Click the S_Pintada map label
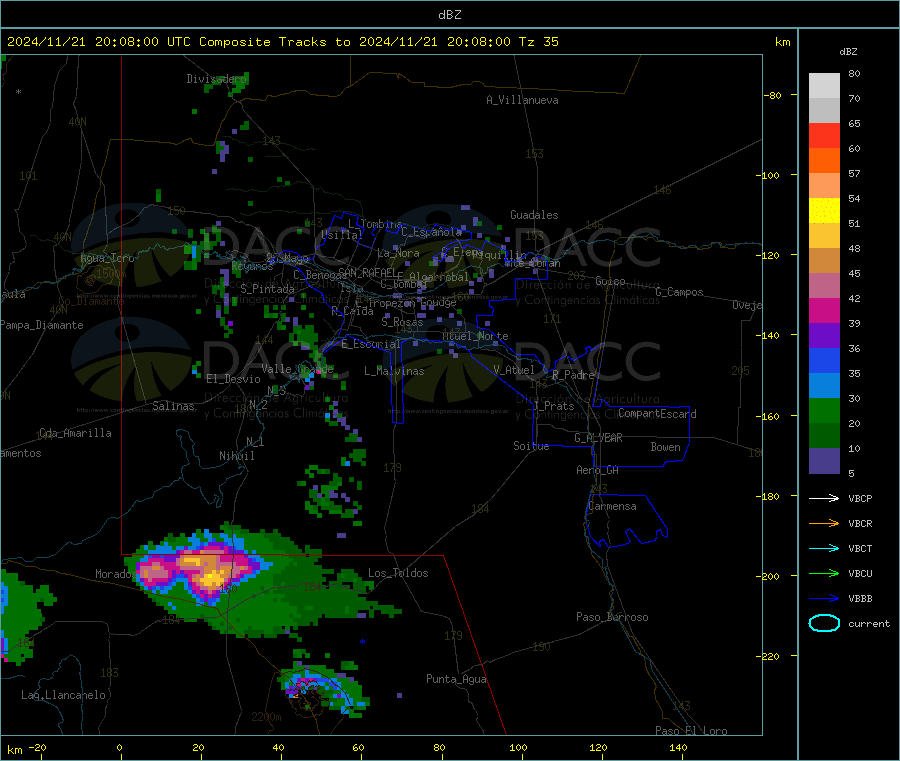Image resolution: width=900 pixels, height=761 pixels. click(x=267, y=289)
